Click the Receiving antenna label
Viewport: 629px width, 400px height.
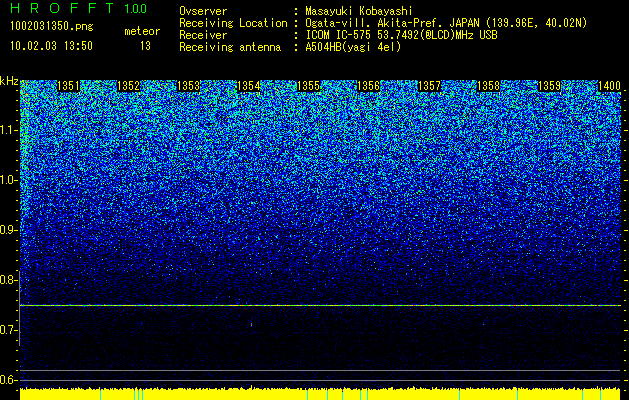pyautogui.click(x=230, y=47)
